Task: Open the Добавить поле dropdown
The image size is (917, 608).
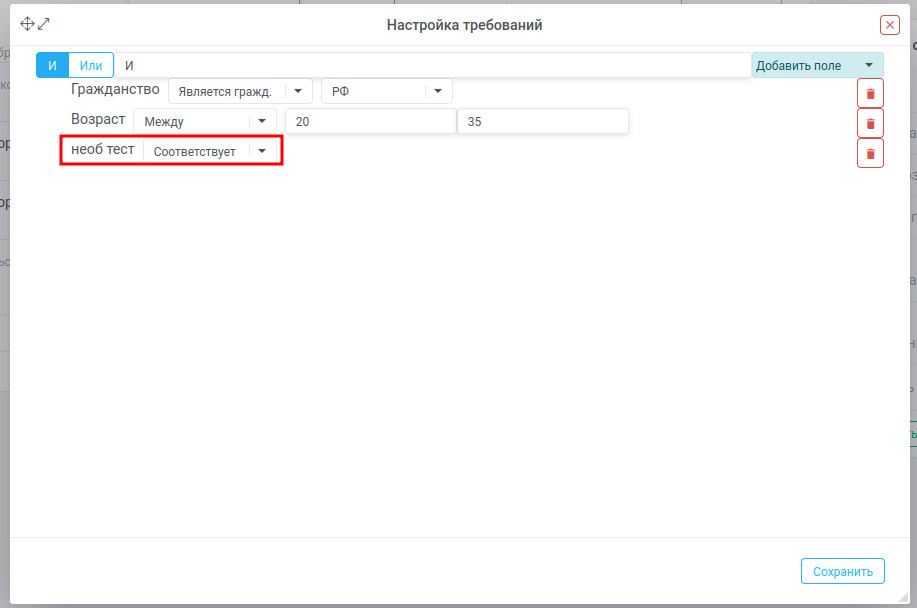Action: [817, 65]
